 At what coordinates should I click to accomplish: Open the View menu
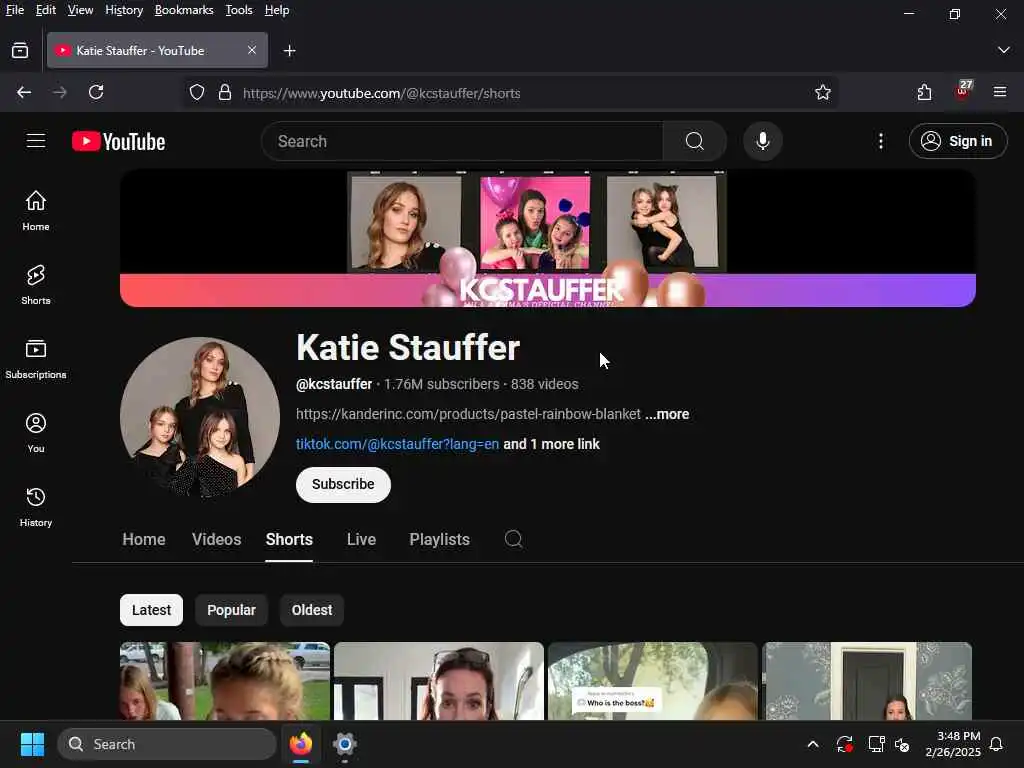(x=80, y=10)
